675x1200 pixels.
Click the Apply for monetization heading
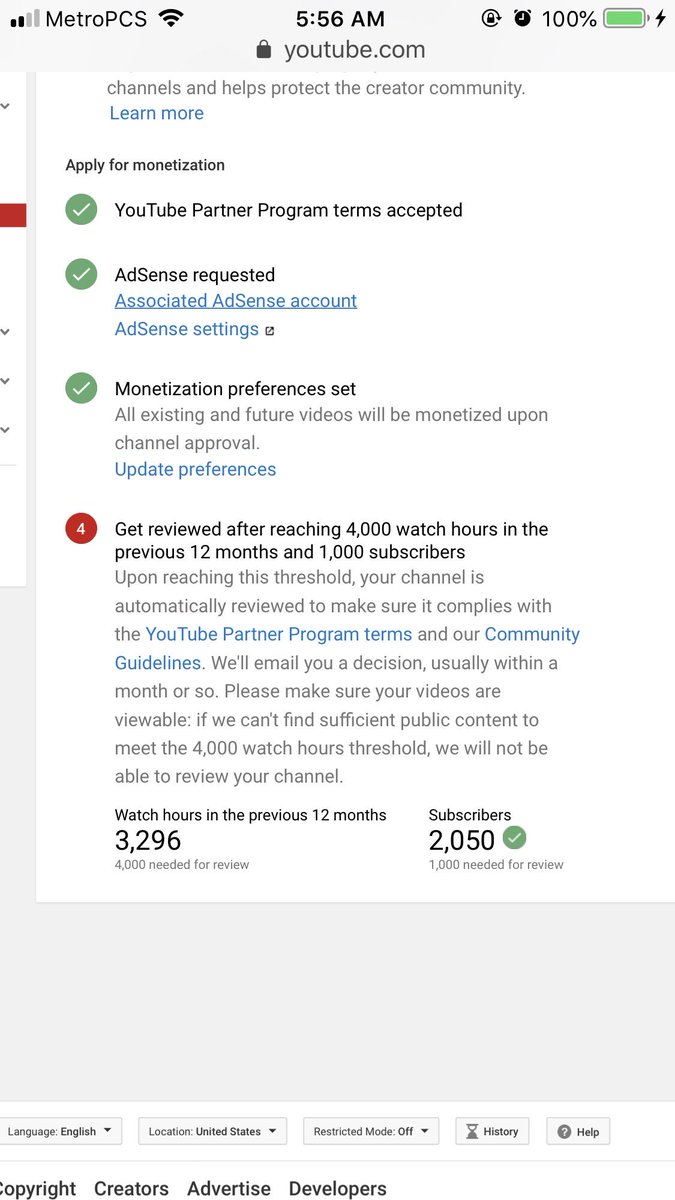pos(145,165)
